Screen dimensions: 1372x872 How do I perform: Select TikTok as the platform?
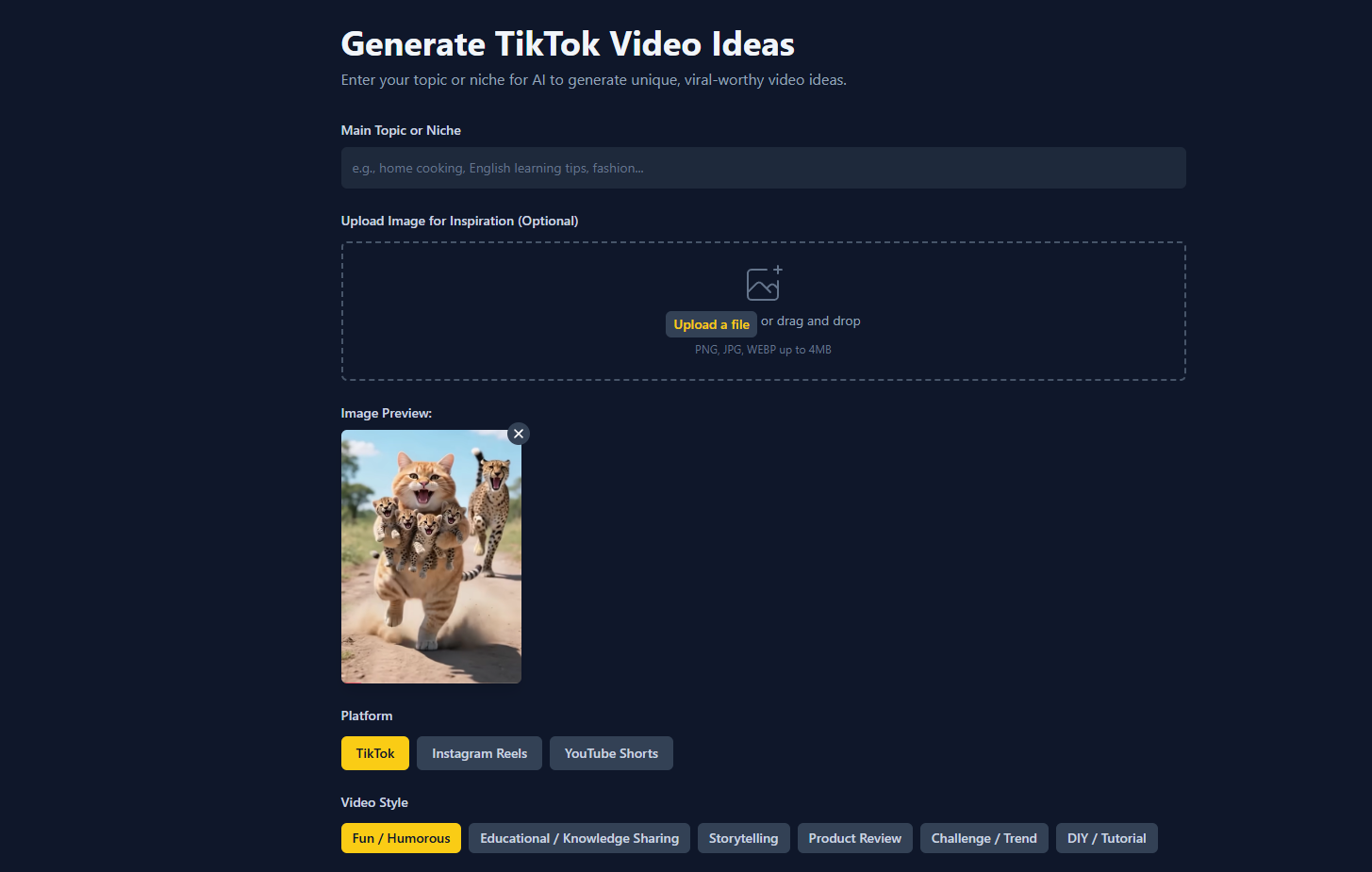(374, 753)
